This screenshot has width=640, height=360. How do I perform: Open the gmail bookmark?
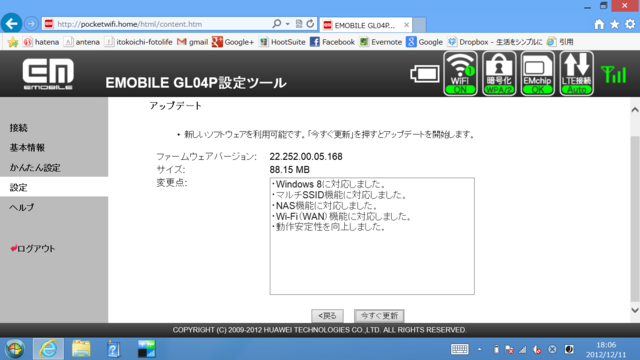tap(193, 42)
